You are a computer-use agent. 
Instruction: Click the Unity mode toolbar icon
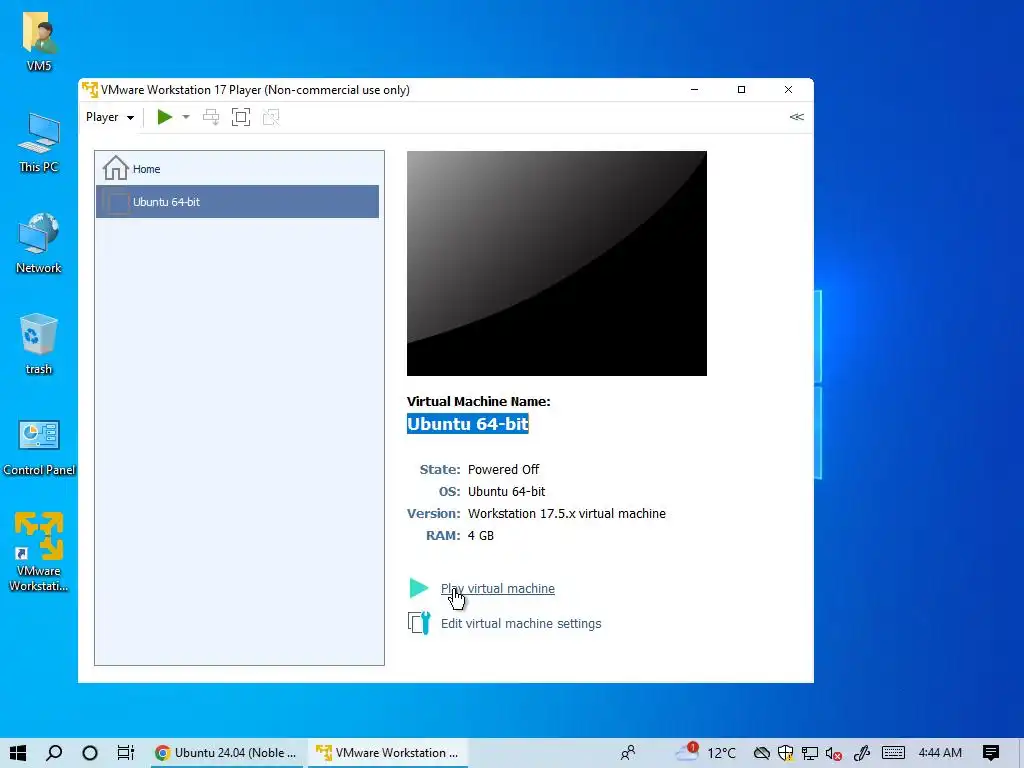[271, 117]
